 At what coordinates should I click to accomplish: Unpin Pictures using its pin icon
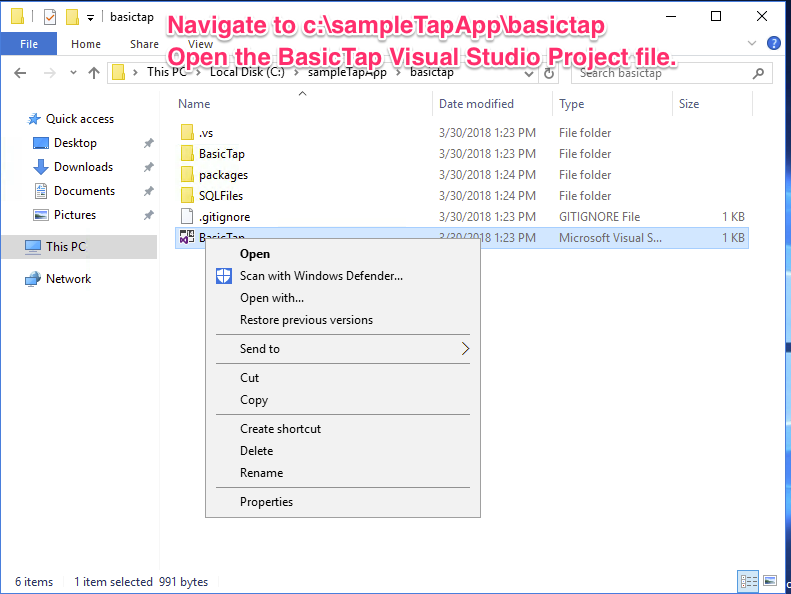pos(148,215)
